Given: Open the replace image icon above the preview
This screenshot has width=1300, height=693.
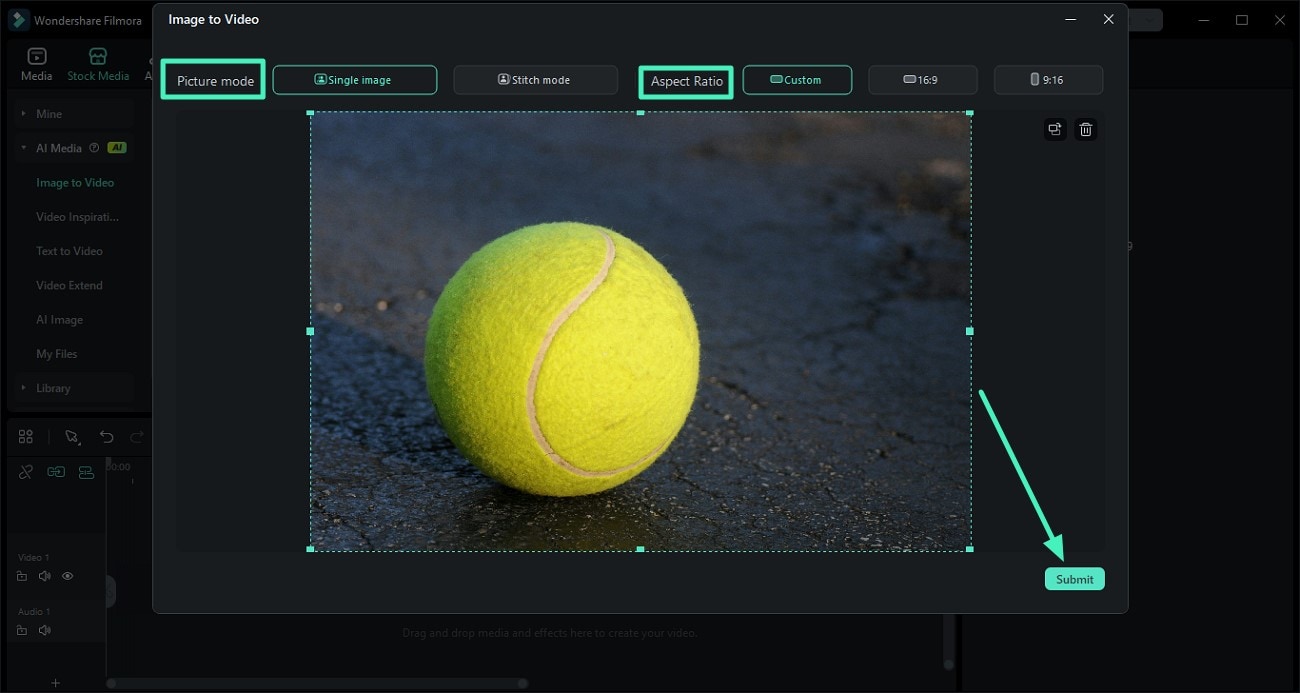Looking at the screenshot, I should (x=1054, y=129).
